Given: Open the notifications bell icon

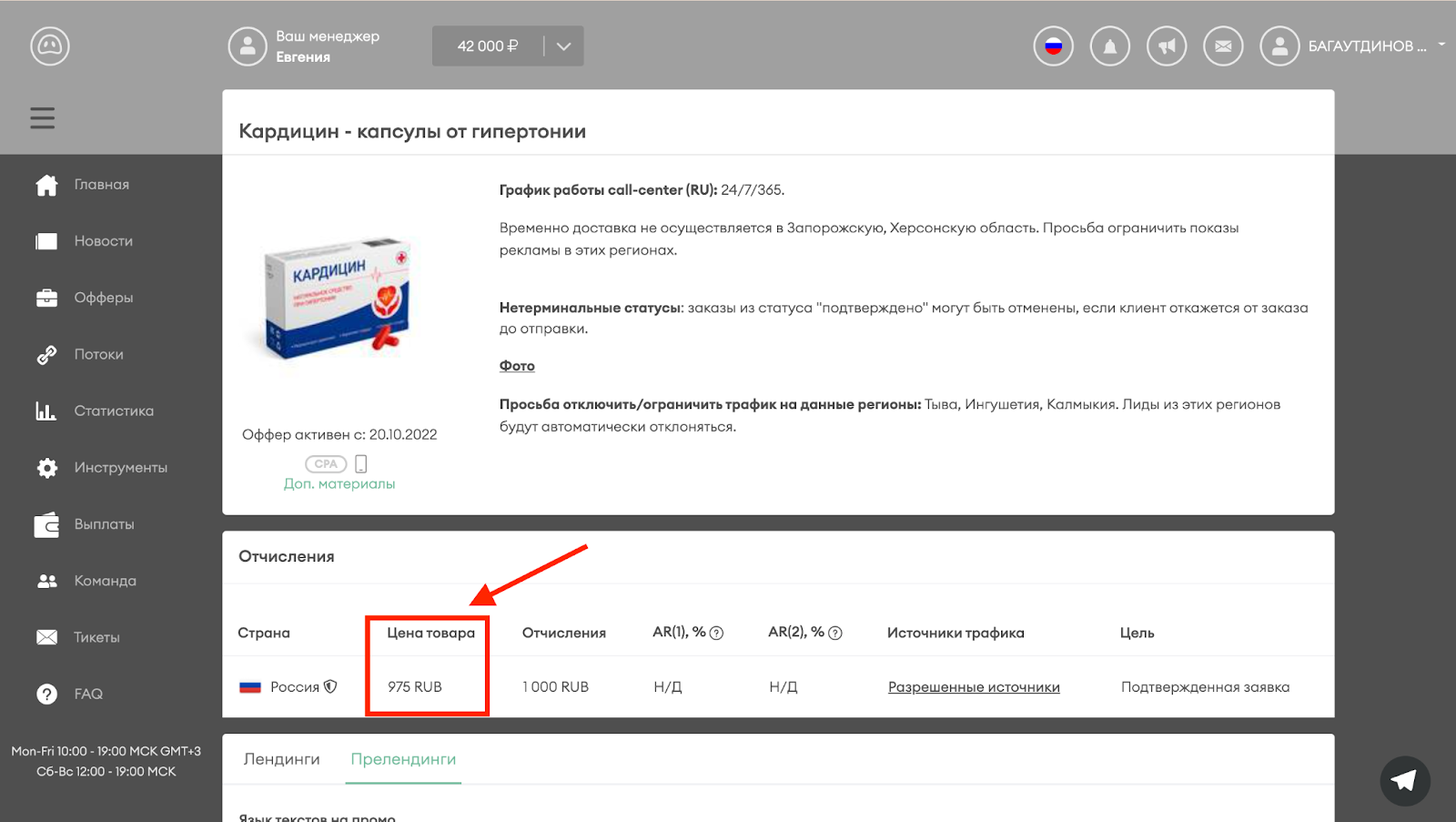Looking at the screenshot, I should [x=1110, y=46].
